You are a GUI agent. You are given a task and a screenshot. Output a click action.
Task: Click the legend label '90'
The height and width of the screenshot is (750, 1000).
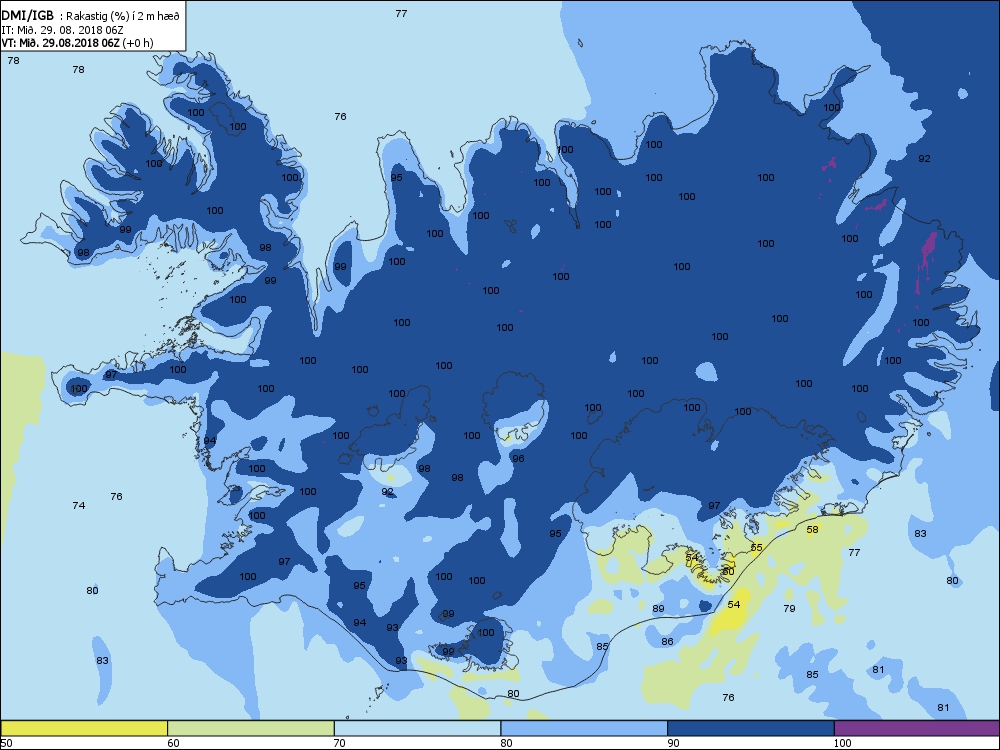[x=673, y=742]
